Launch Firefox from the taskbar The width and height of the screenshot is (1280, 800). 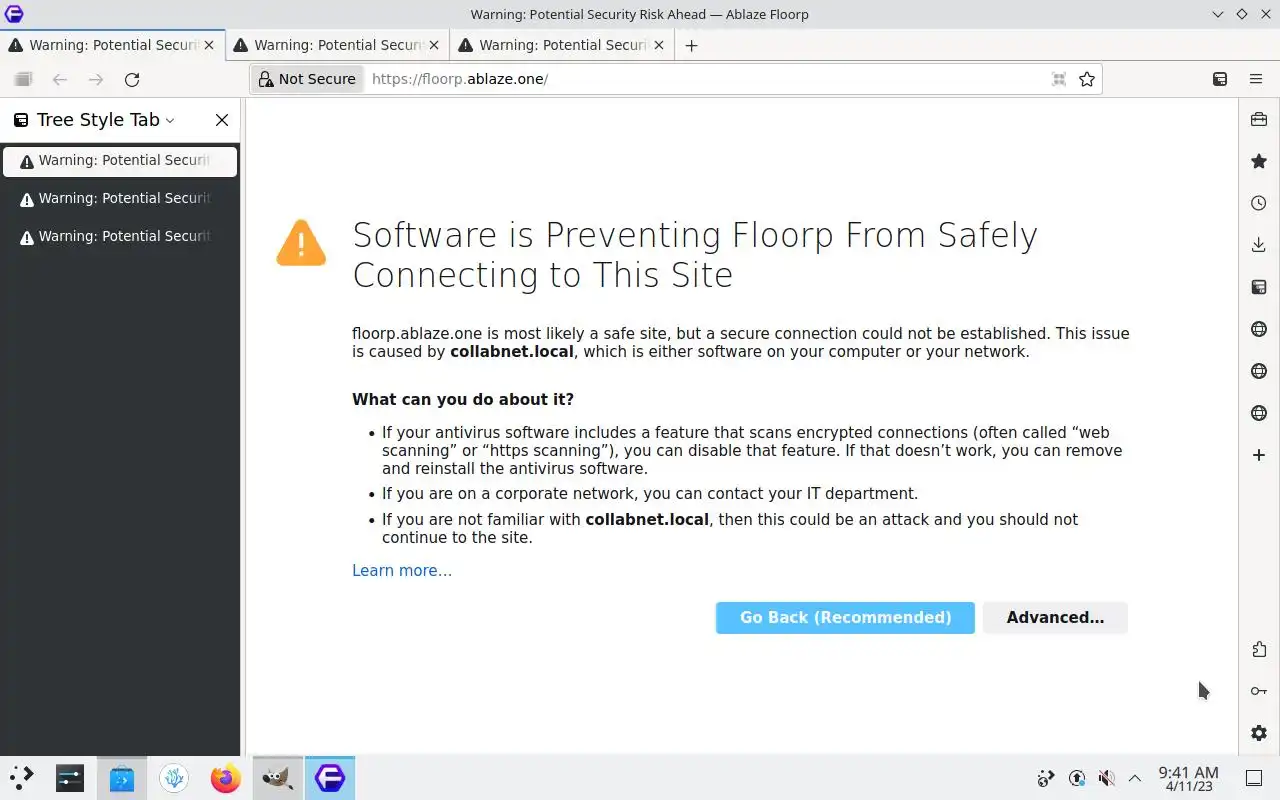point(226,778)
